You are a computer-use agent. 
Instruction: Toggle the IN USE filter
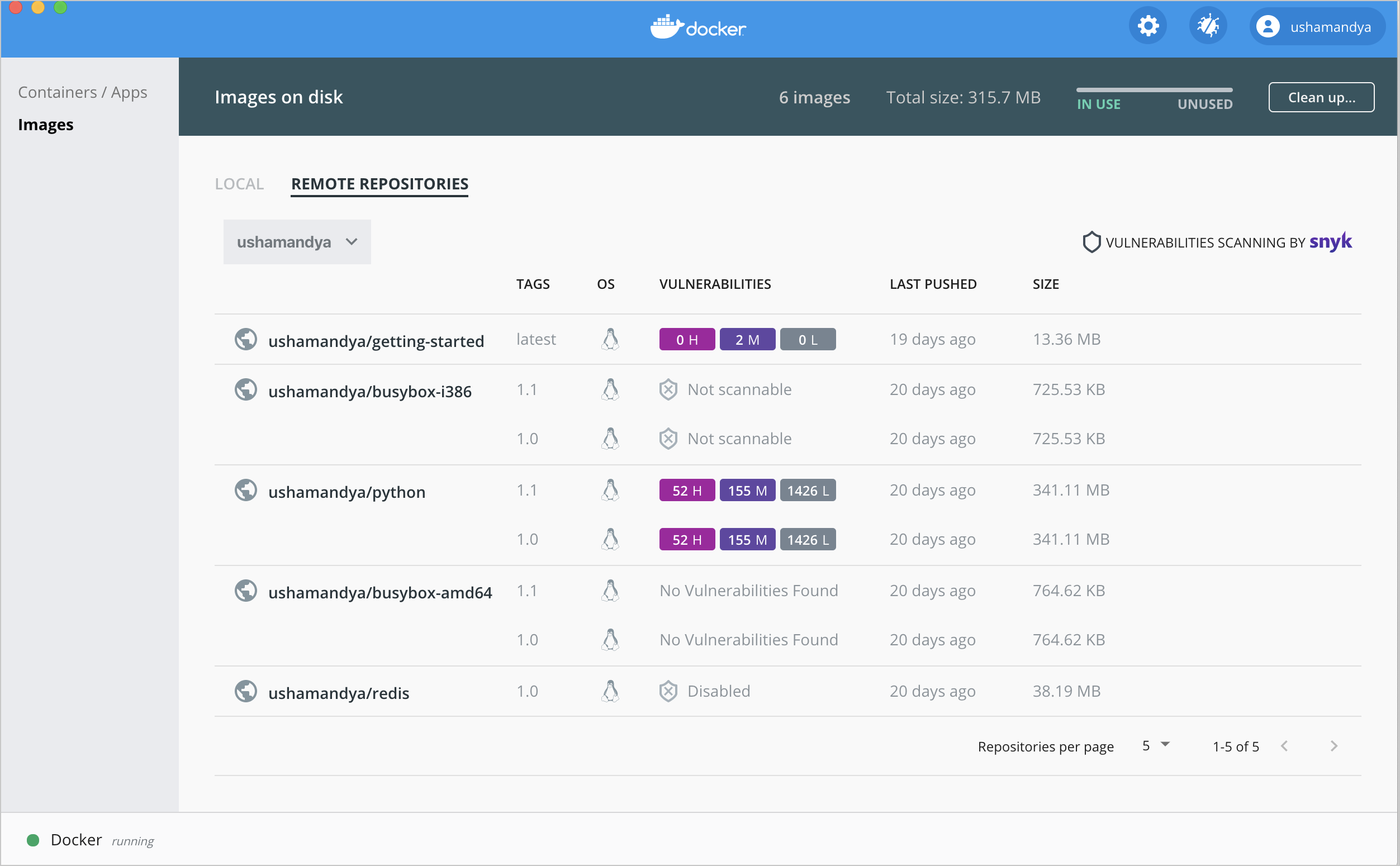1098,104
